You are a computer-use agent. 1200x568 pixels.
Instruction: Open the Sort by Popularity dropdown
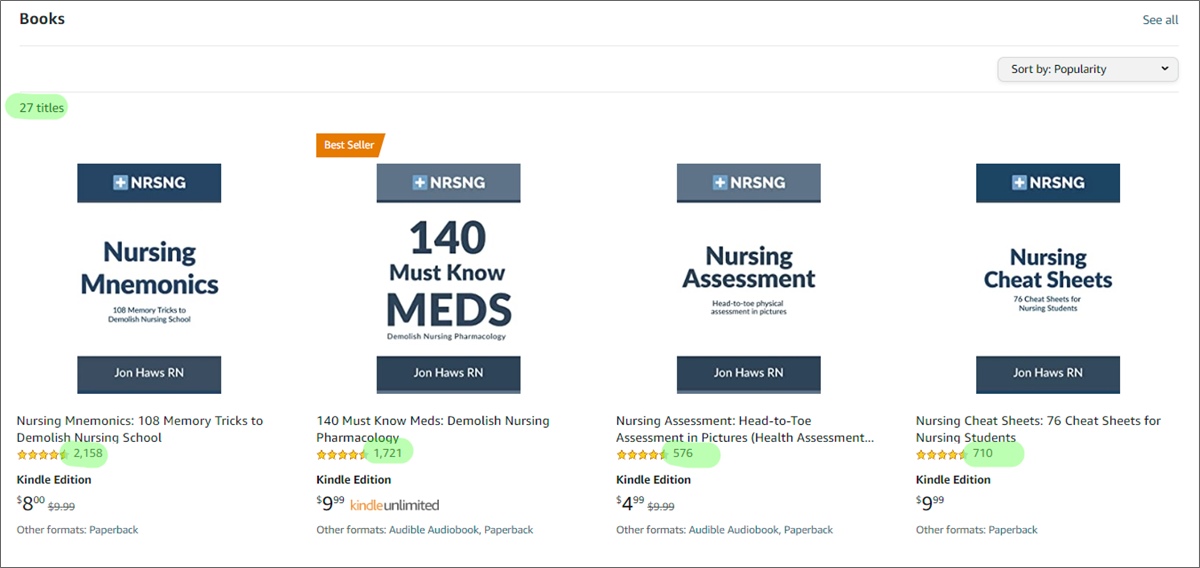coord(1088,69)
